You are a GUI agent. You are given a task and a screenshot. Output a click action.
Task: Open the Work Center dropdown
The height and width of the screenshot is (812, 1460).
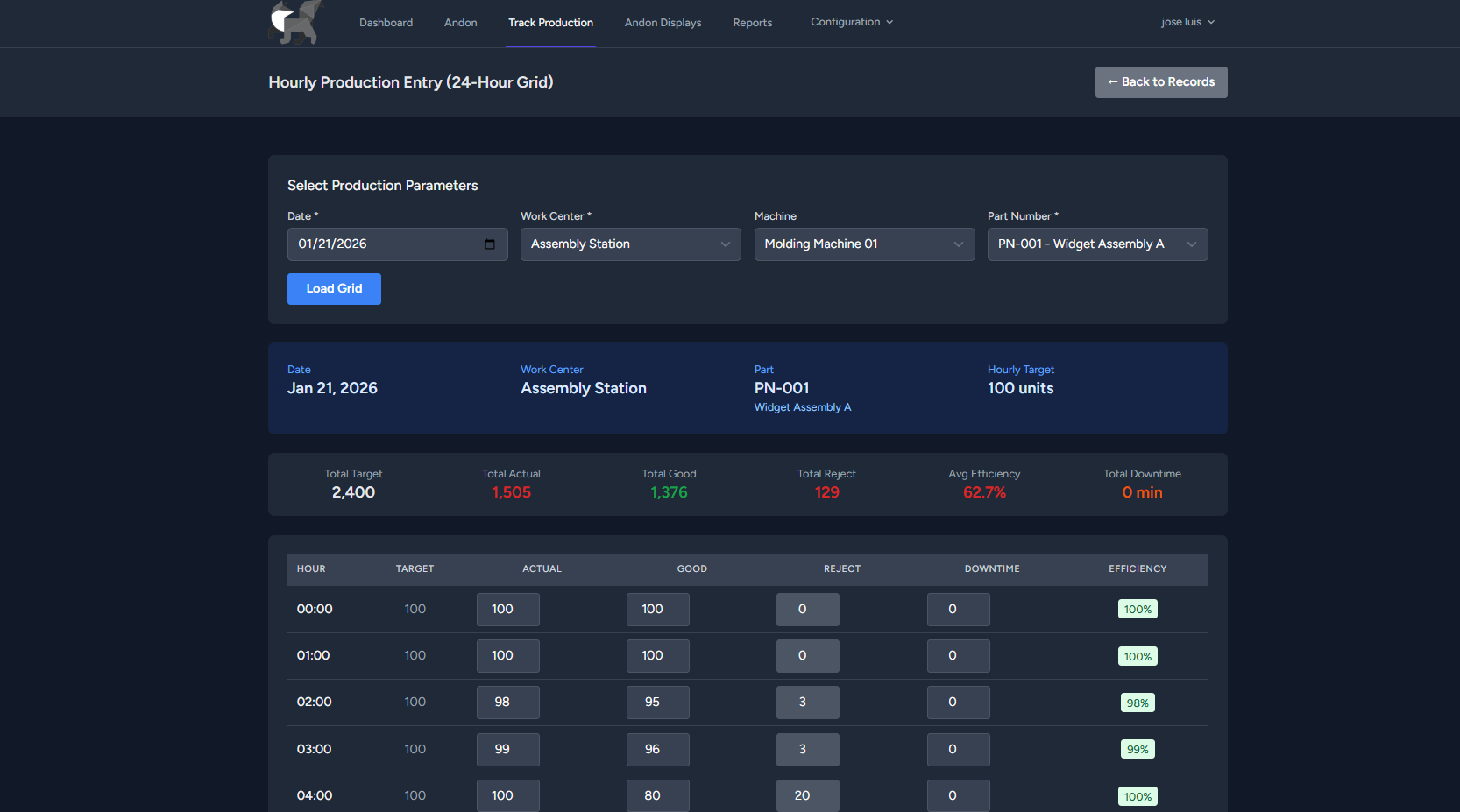click(x=630, y=244)
